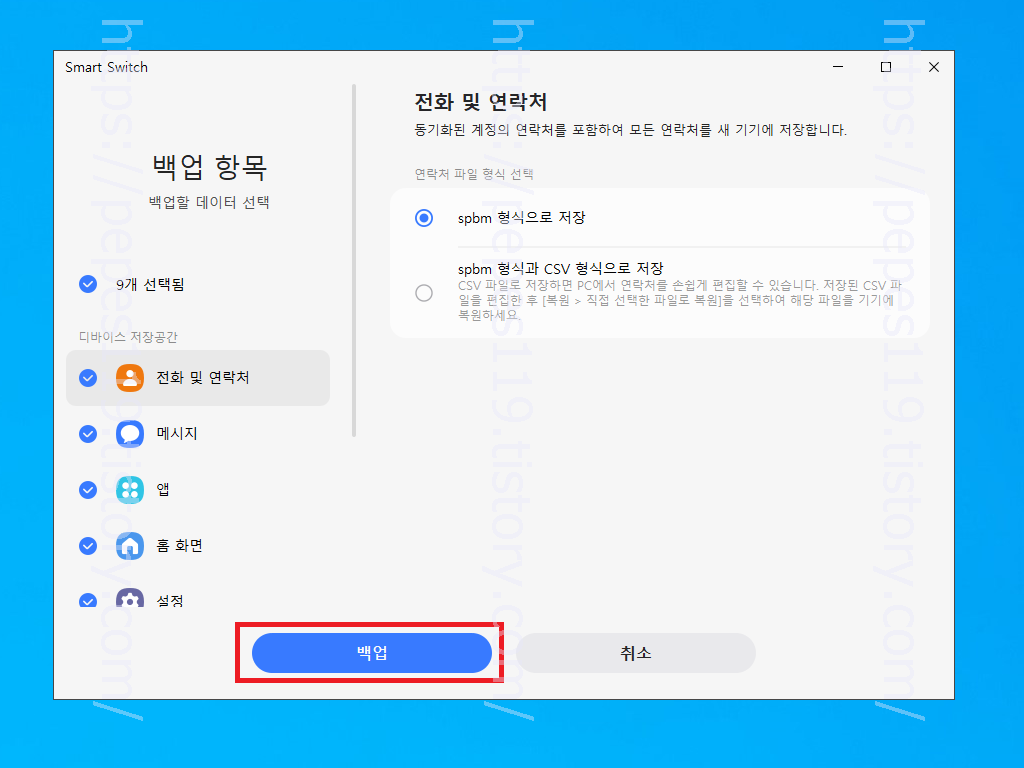Click the Home screen house icon
Screen dimensions: 1024x768
click(x=130, y=546)
